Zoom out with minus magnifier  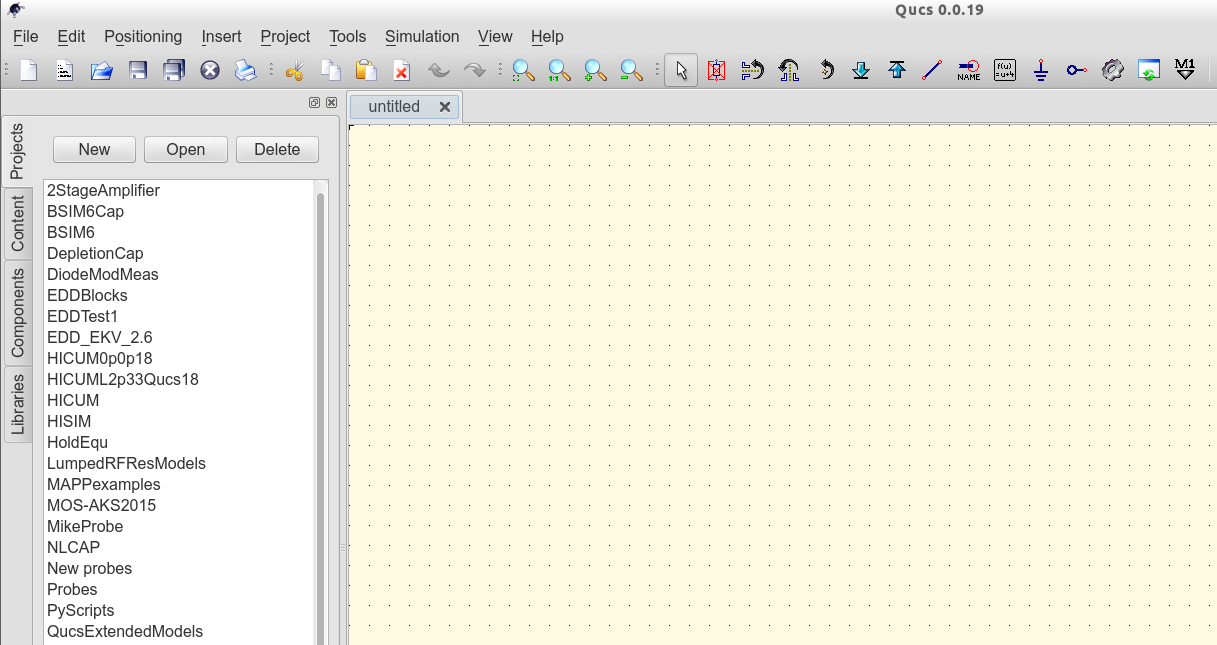point(630,70)
